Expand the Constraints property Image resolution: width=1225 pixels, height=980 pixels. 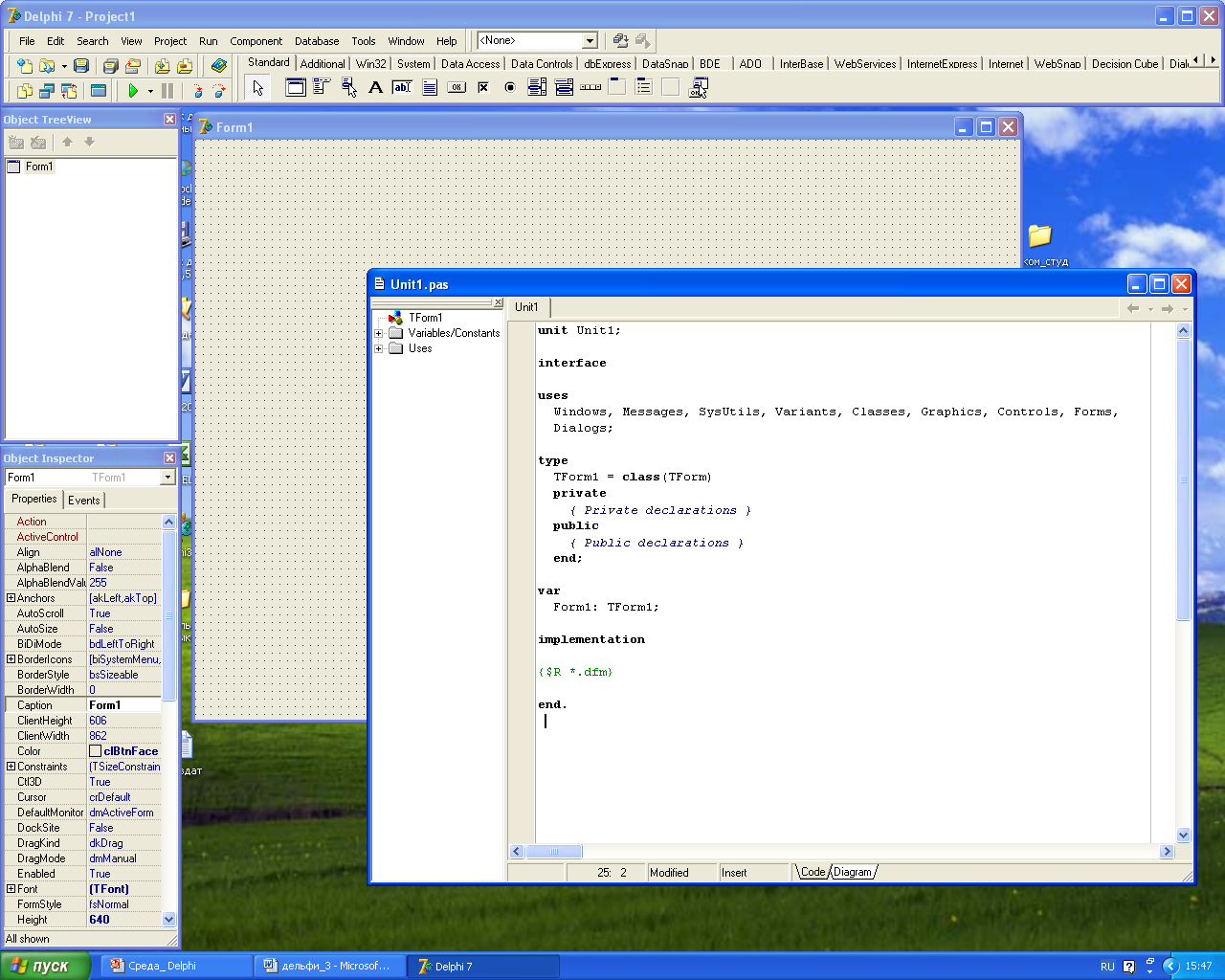11,767
